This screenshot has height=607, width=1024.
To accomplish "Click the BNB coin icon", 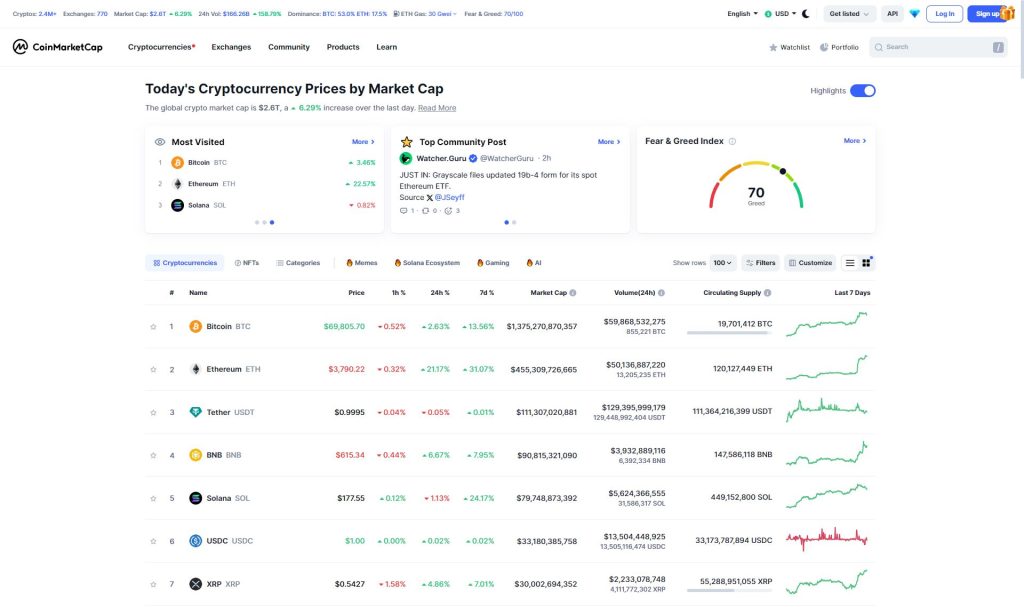I will (x=195, y=455).
